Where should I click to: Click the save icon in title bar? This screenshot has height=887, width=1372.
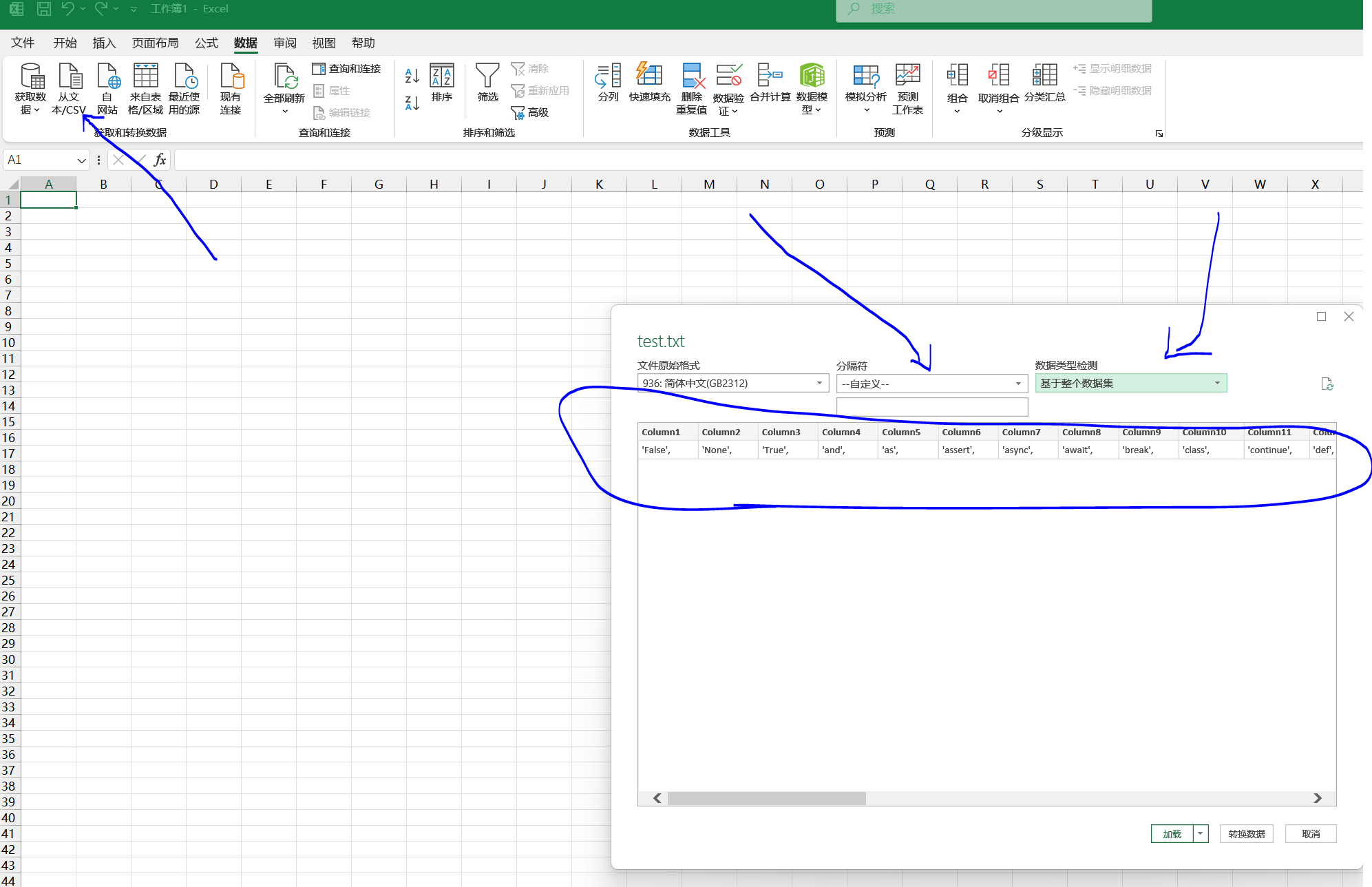click(43, 9)
